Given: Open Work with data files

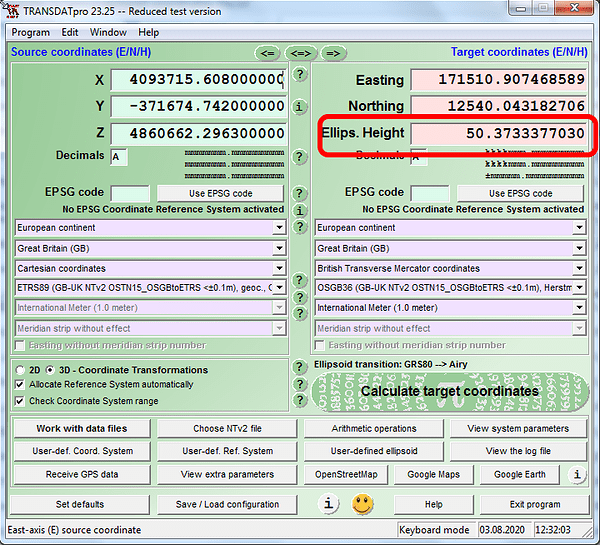Looking at the screenshot, I should coord(82,428).
